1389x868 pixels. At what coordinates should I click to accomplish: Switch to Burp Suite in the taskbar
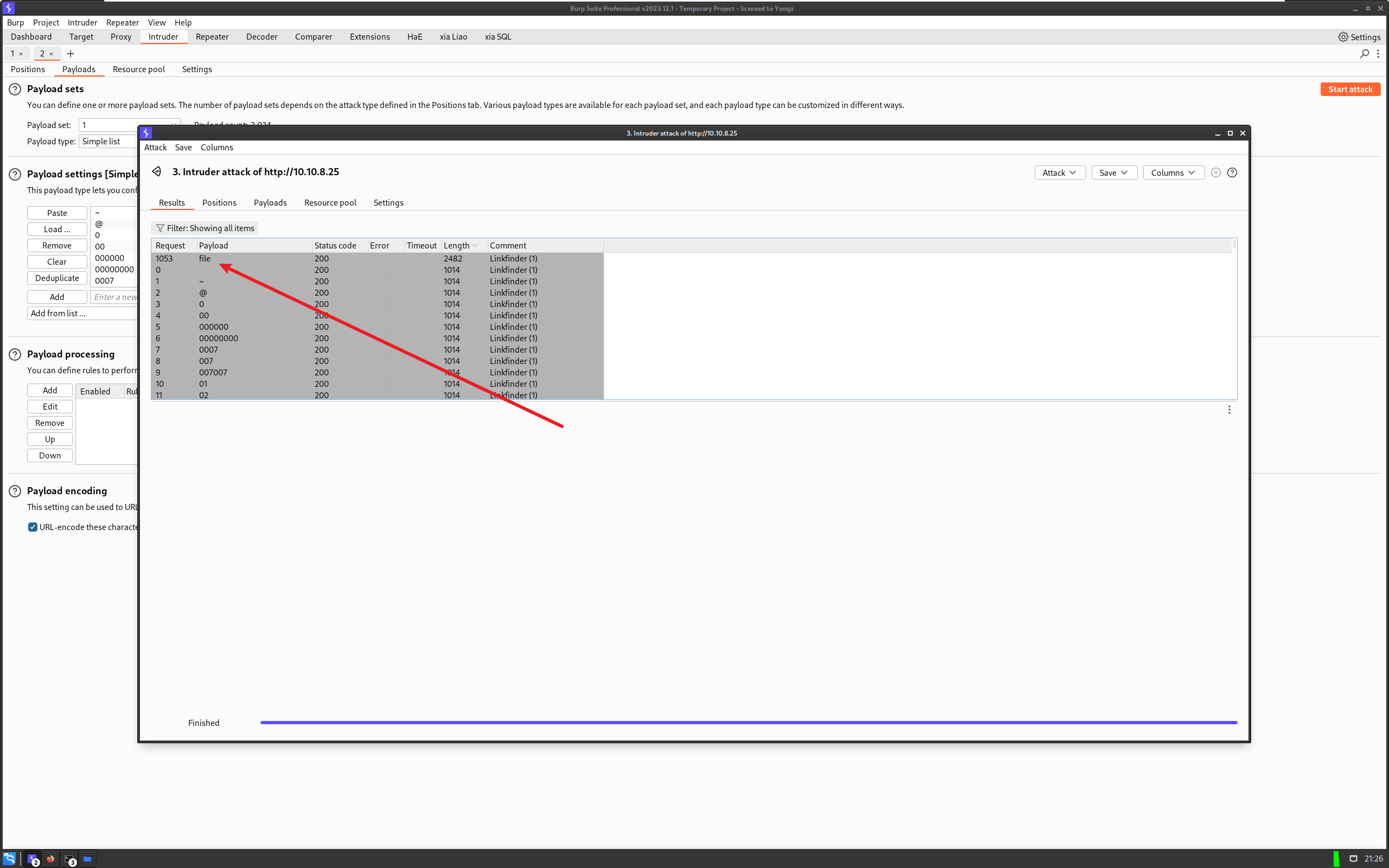(x=33, y=859)
